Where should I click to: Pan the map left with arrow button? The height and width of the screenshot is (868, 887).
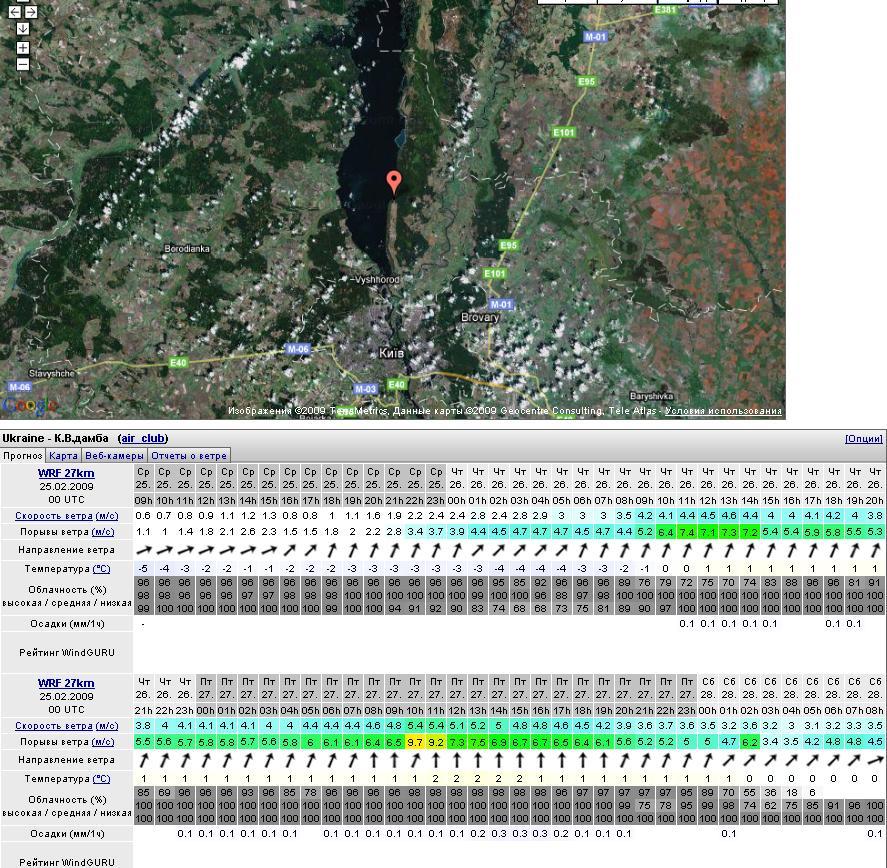pos(14,12)
